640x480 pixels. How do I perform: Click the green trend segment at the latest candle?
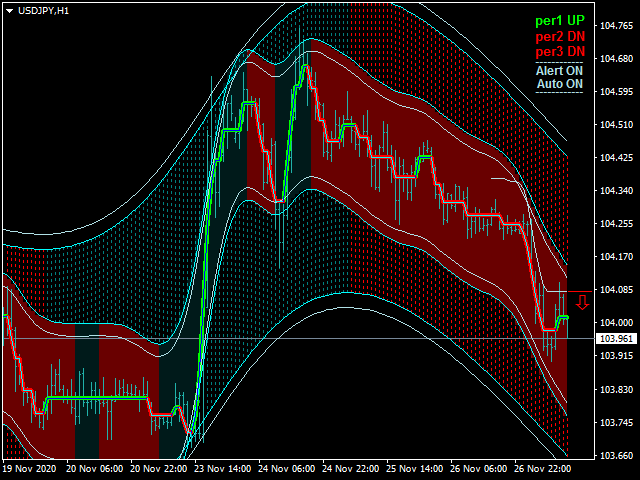pos(562,317)
